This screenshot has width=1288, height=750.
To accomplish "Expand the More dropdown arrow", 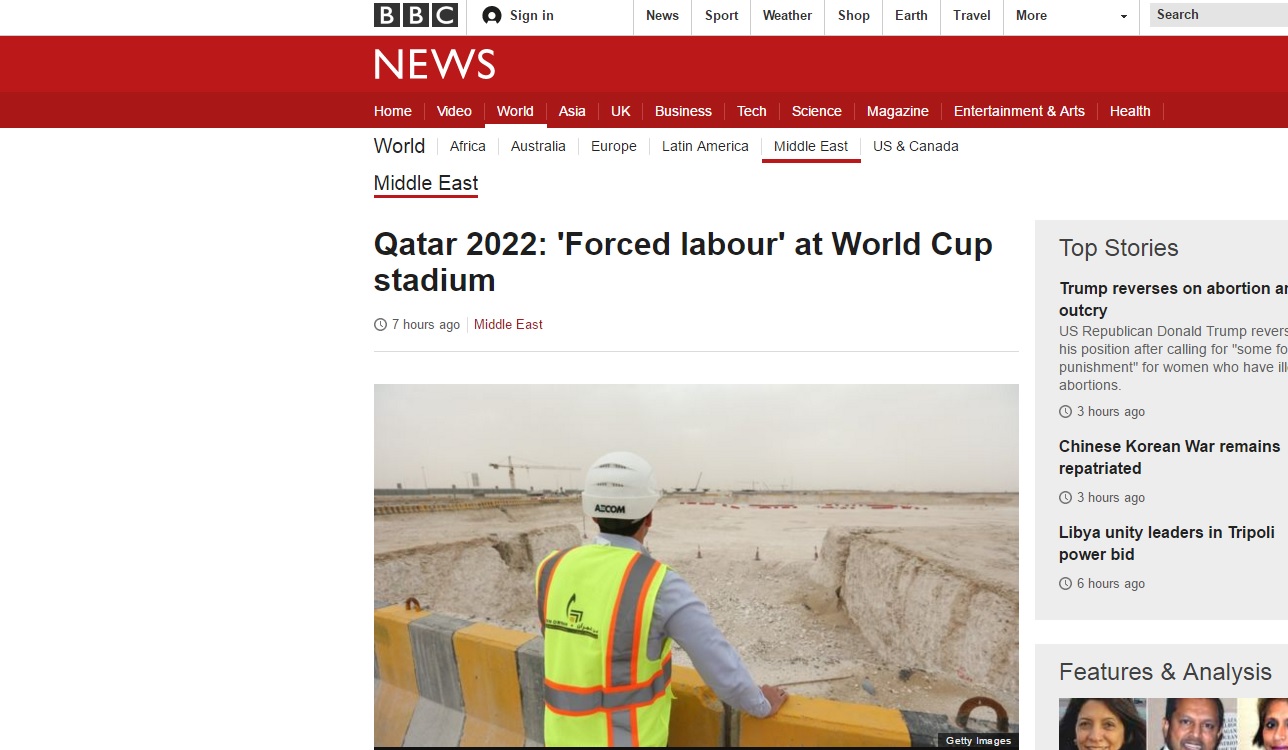I will click(1124, 17).
